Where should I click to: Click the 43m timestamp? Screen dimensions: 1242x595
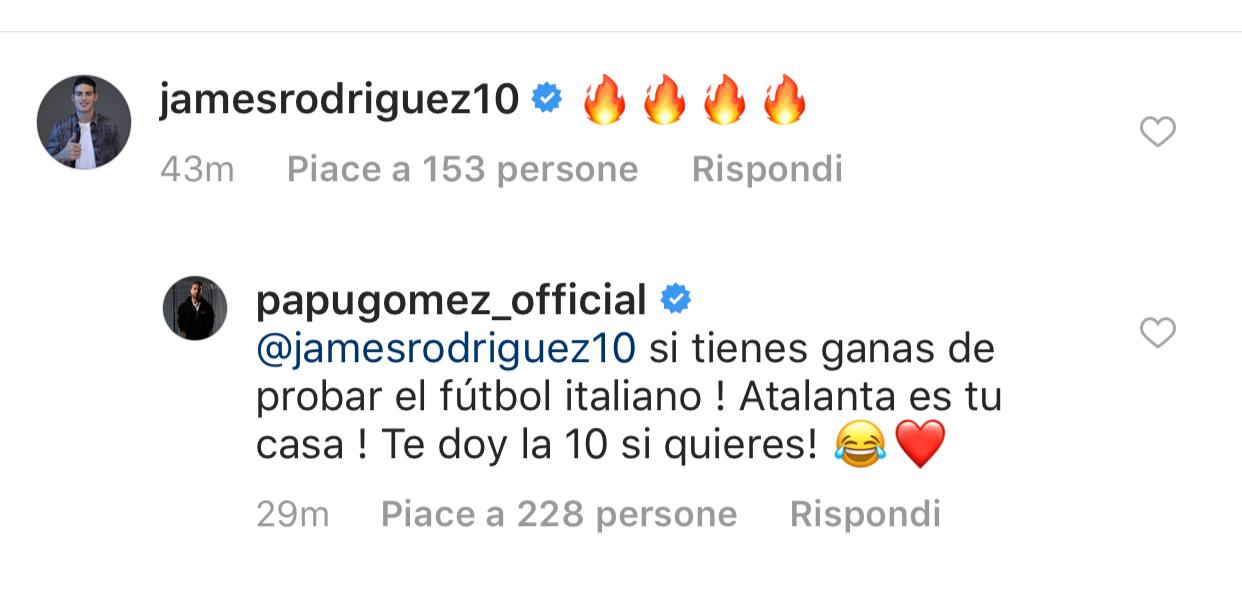tap(197, 169)
